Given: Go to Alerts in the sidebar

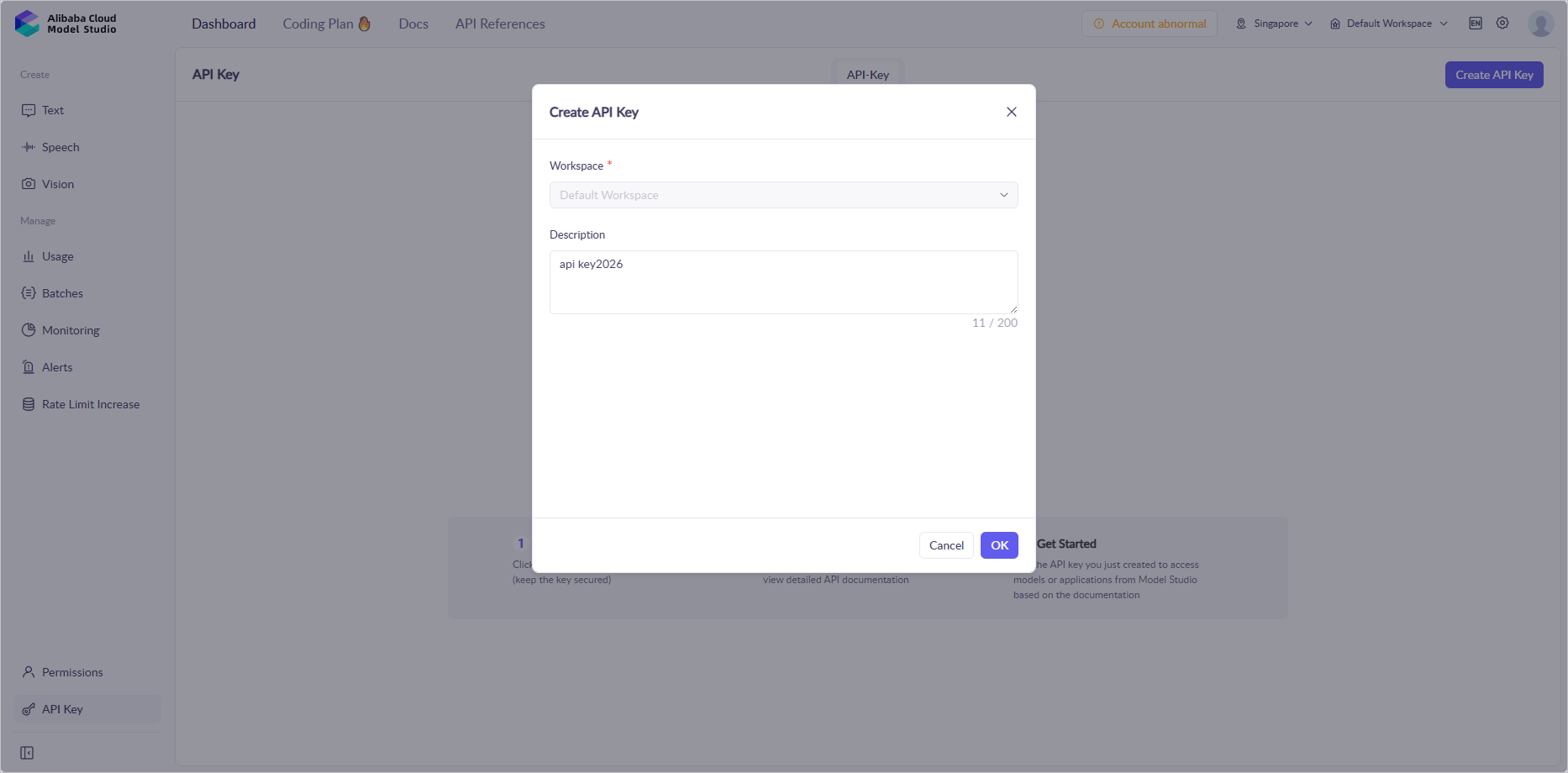Looking at the screenshot, I should click(57, 367).
